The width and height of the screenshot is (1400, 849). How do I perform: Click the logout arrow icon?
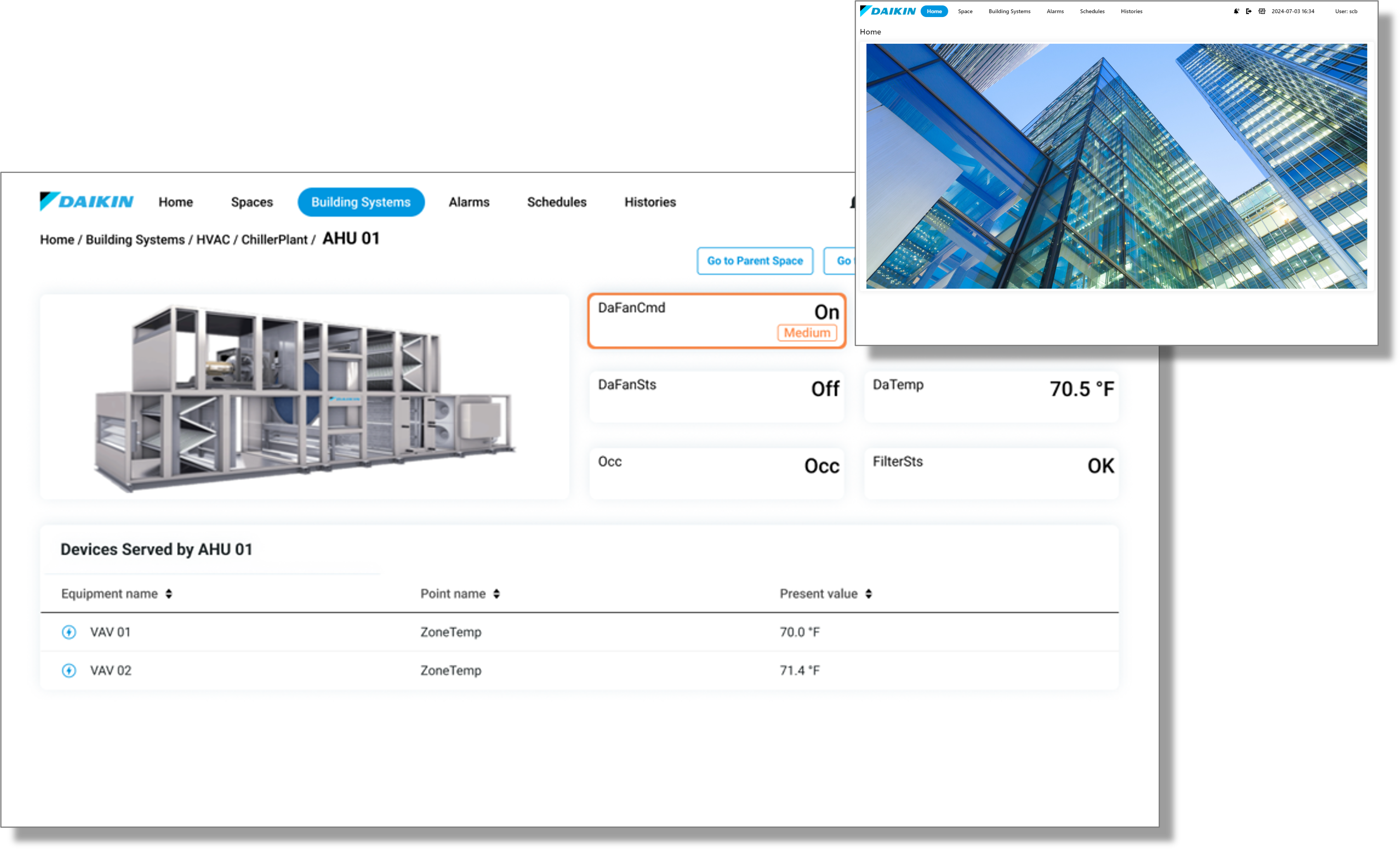click(x=1249, y=11)
